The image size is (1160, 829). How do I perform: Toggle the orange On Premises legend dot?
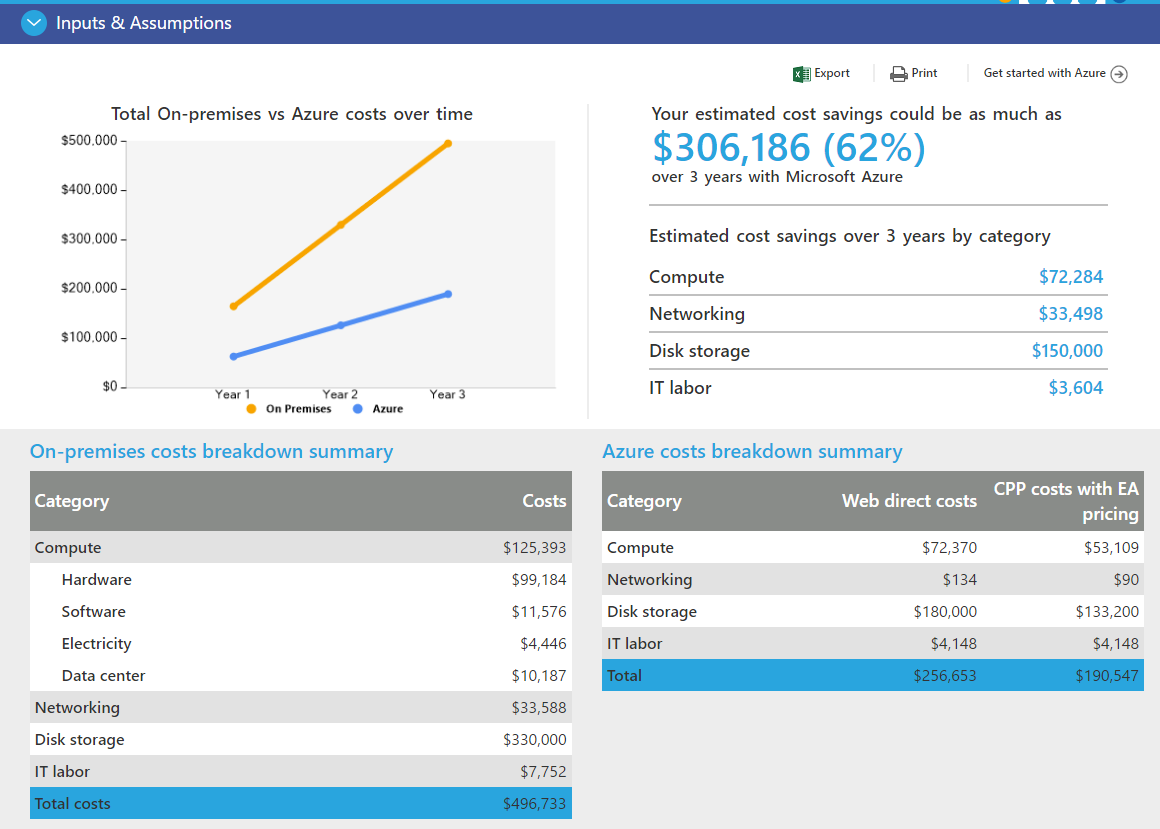tap(251, 409)
